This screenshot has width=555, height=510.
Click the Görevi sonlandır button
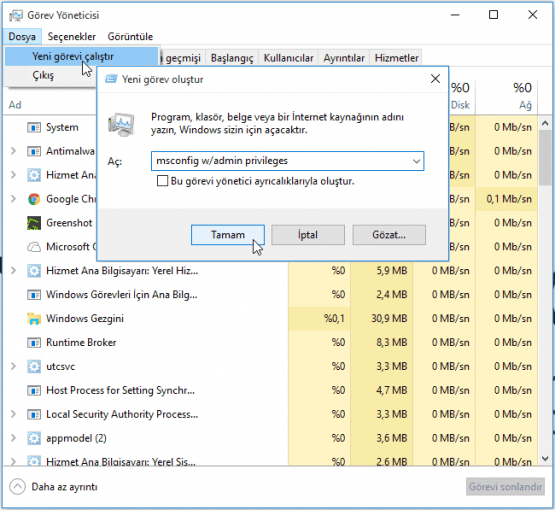point(505,487)
